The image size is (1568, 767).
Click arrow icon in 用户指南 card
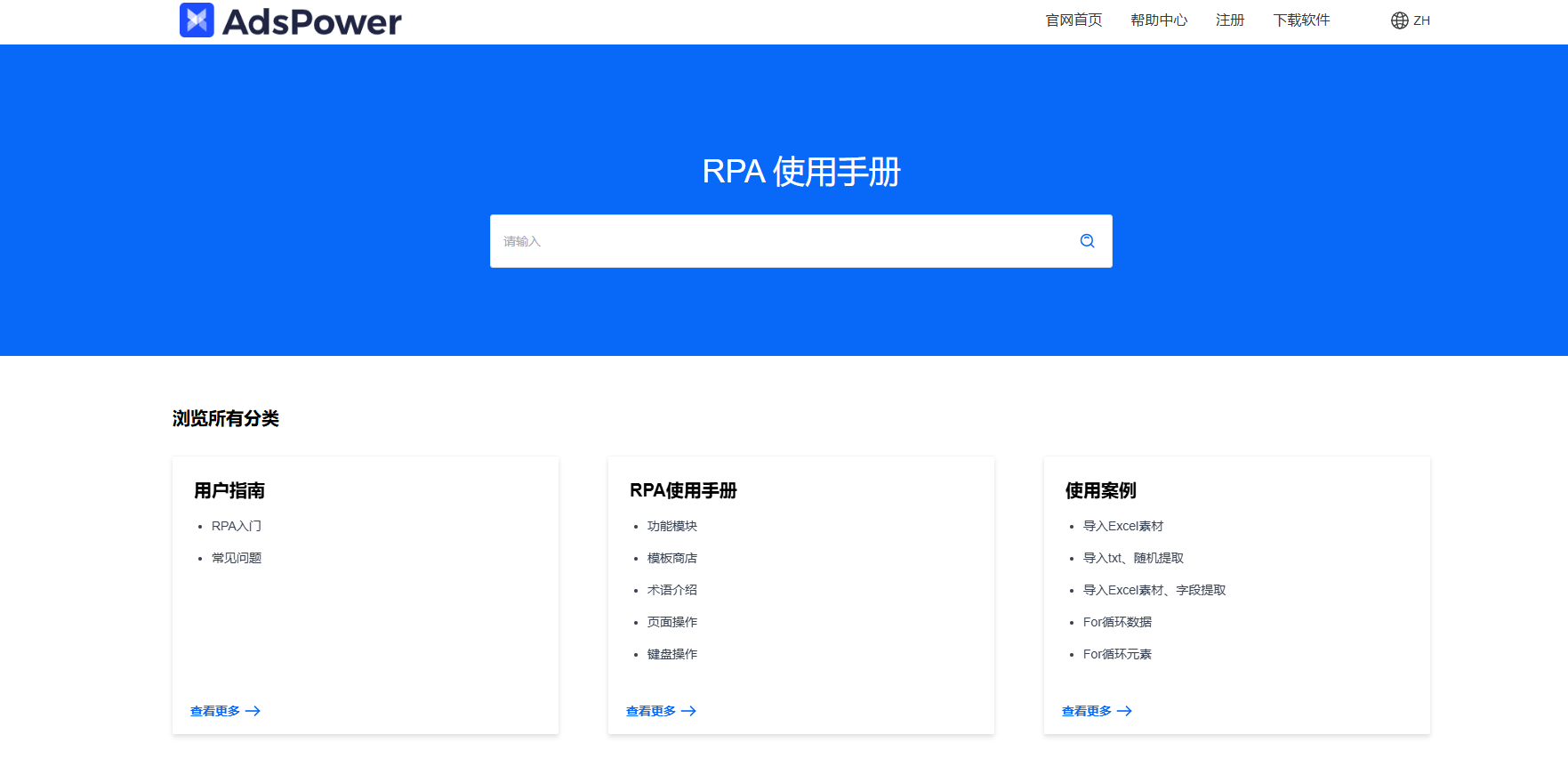click(253, 711)
